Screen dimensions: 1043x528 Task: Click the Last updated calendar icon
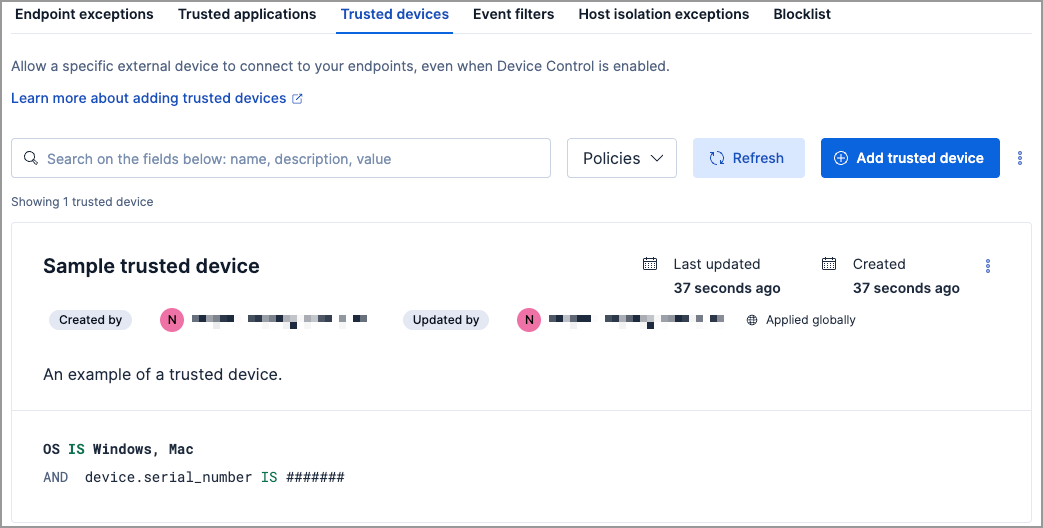click(650, 264)
